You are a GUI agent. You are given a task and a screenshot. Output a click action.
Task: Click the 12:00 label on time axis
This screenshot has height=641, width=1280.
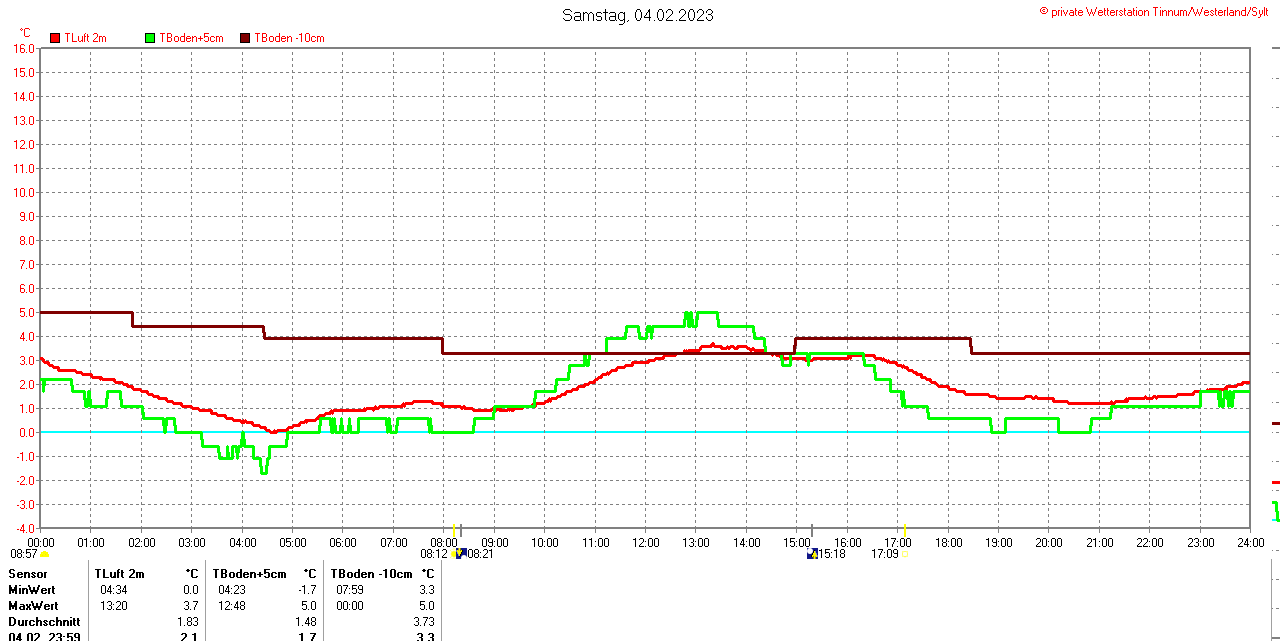tap(645, 543)
